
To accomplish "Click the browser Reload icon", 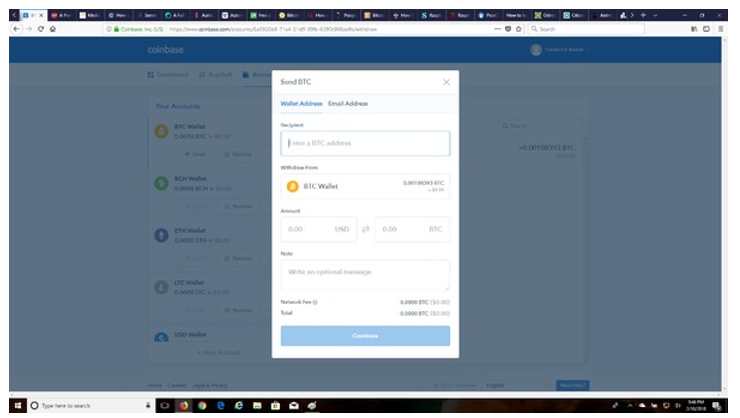I will click(x=41, y=29).
